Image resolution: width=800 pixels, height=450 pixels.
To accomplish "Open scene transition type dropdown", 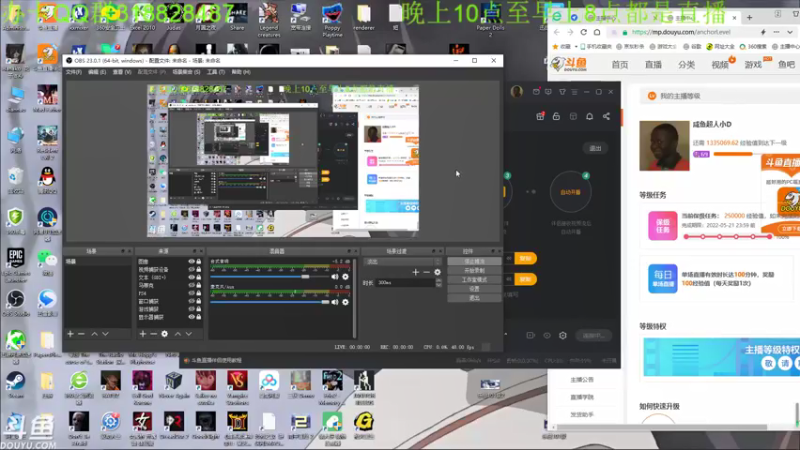I will coord(403,261).
